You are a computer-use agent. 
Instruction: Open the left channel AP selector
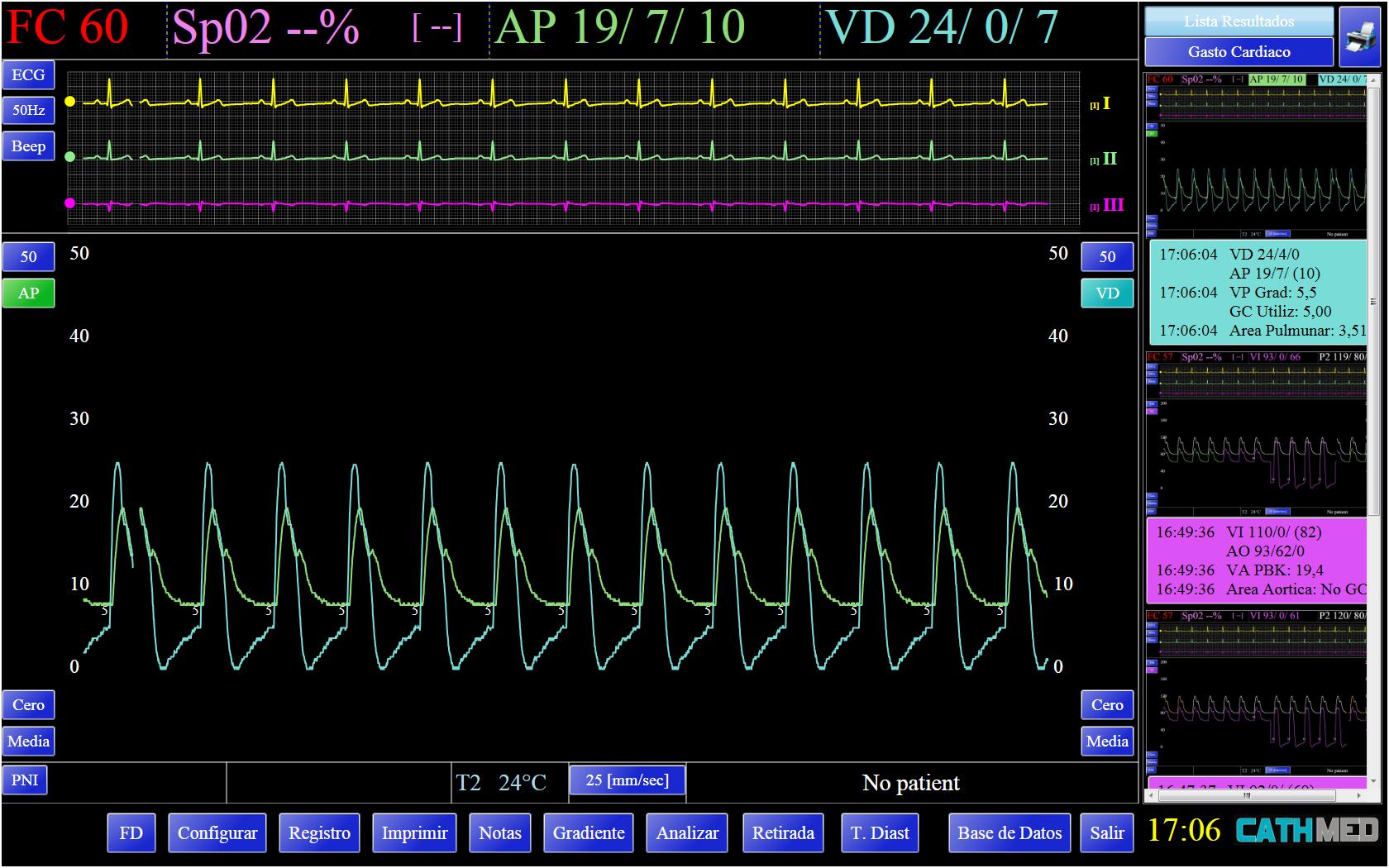coord(28,293)
